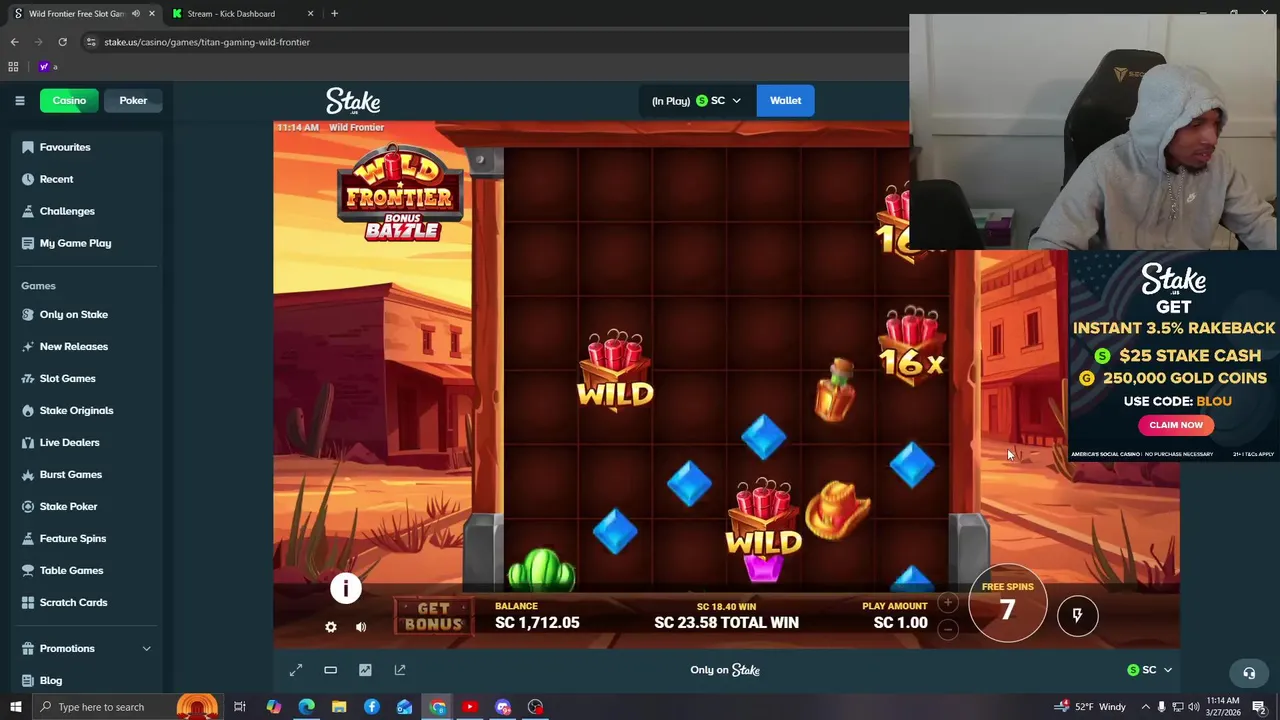The image size is (1280, 720).
Task: Open Facebook from taskbar
Action: [x=372, y=707]
